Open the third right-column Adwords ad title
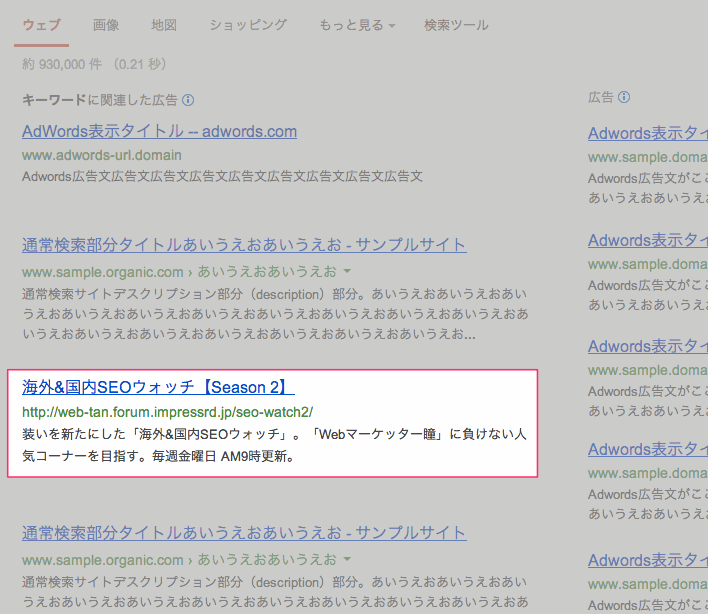708x614 pixels. point(647,346)
